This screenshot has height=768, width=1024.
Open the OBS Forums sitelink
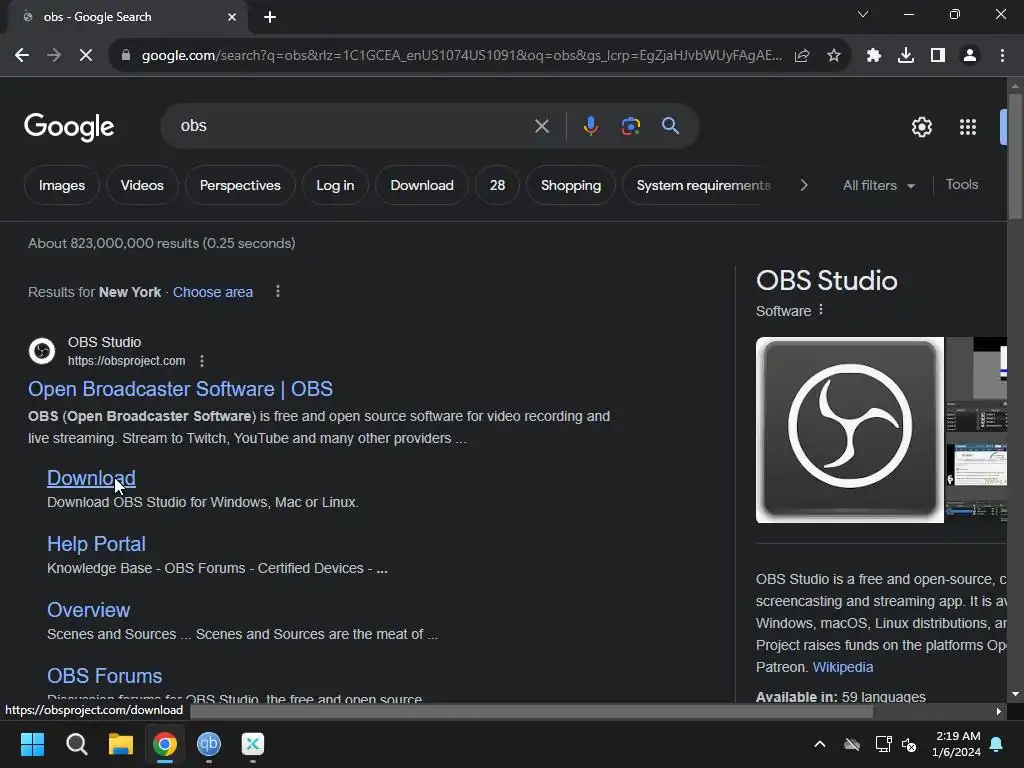(x=104, y=676)
